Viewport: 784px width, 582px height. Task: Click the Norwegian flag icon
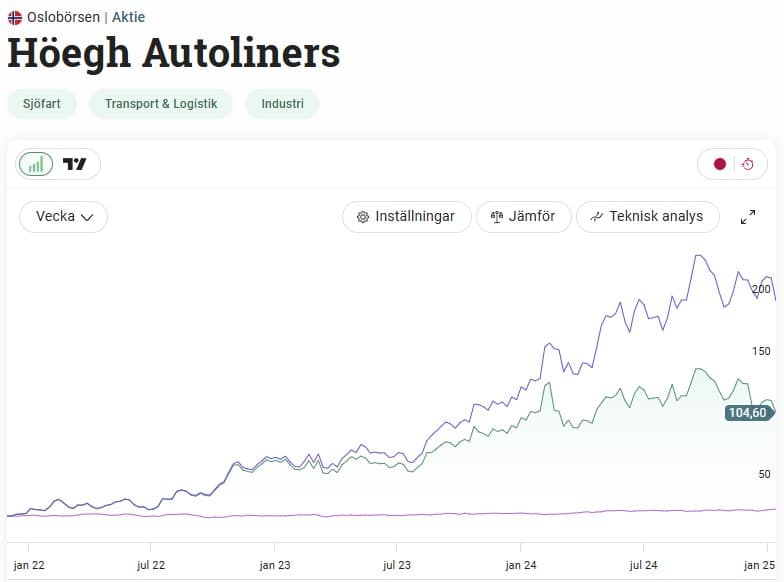[15, 18]
